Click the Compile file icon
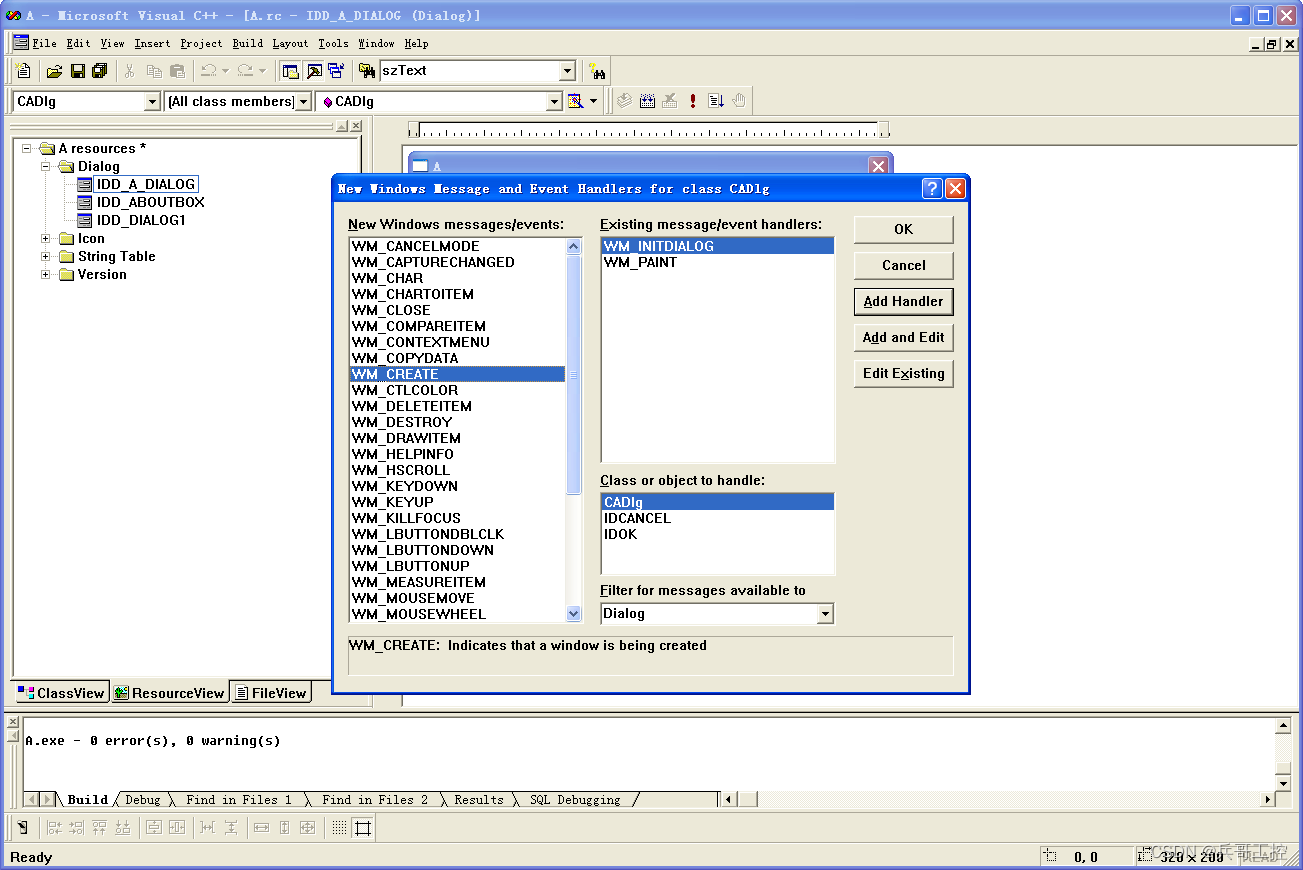Screen dimensions: 1303x870 624,100
